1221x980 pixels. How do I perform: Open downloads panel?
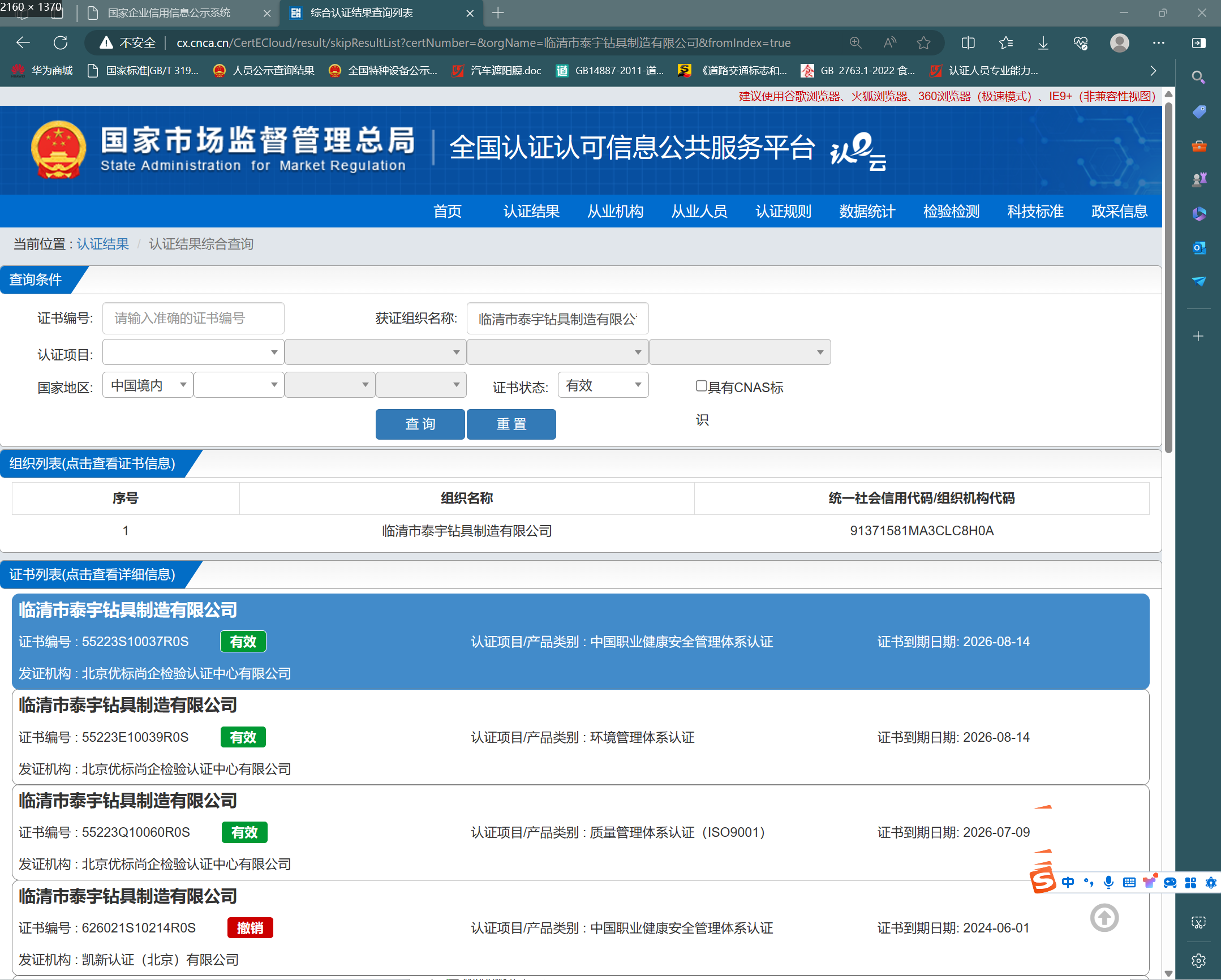(1043, 42)
